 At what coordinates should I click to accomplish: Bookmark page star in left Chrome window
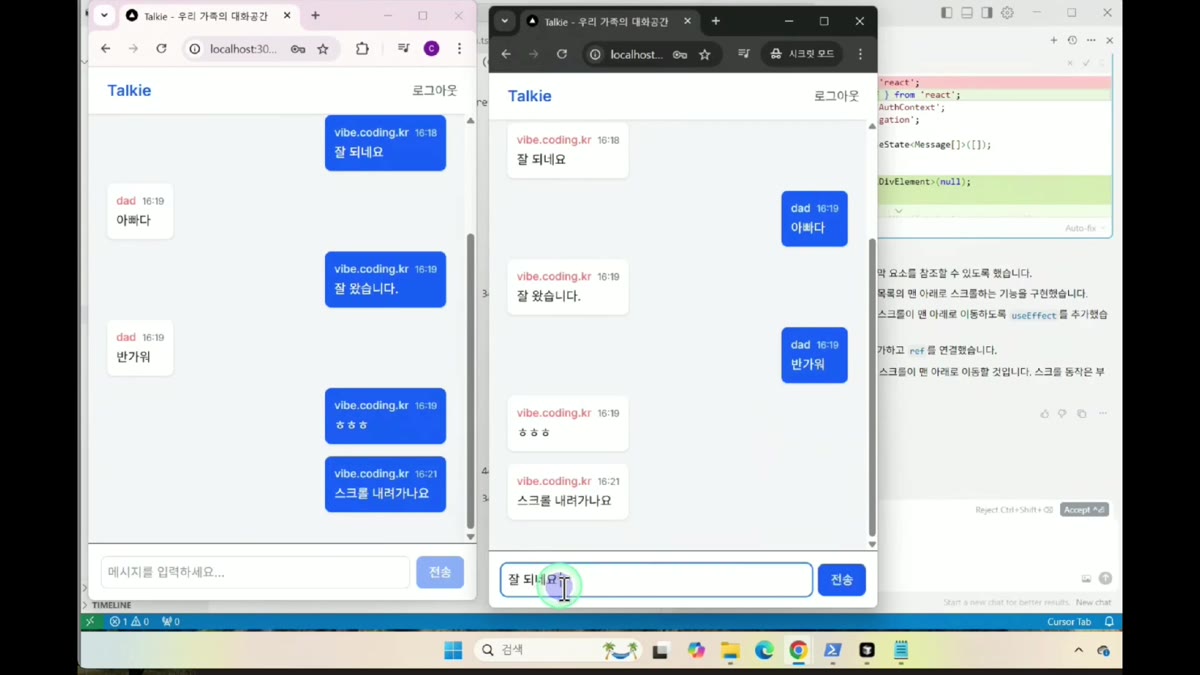click(x=323, y=48)
